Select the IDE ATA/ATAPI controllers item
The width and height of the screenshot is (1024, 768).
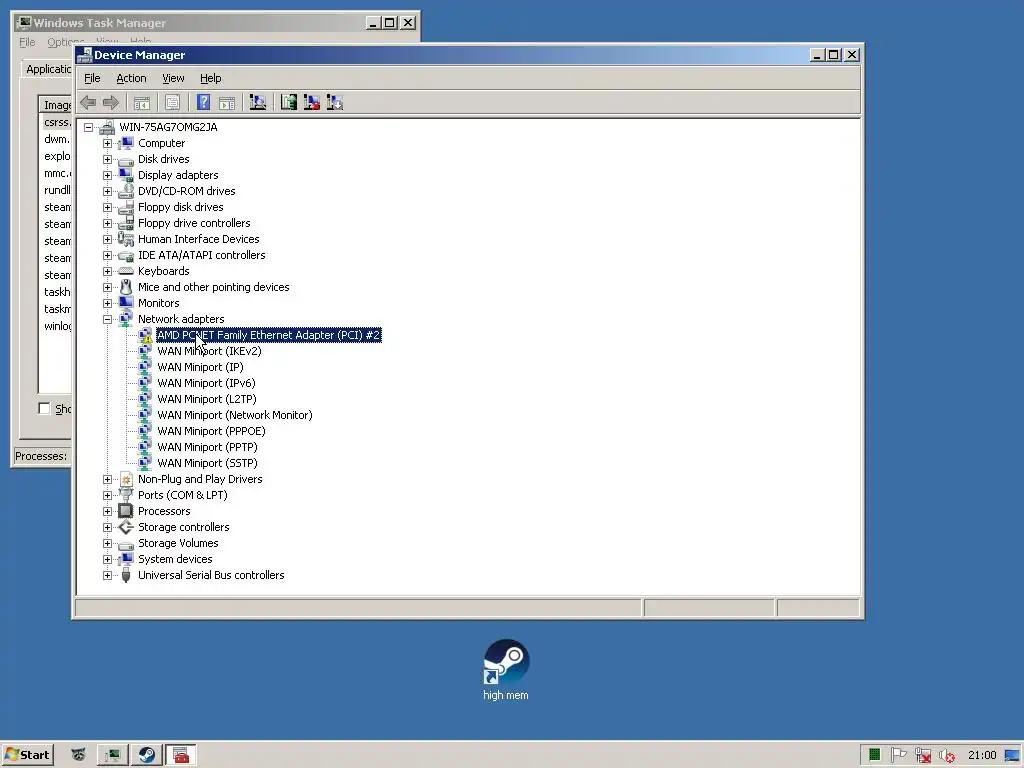click(x=201, y=255)
